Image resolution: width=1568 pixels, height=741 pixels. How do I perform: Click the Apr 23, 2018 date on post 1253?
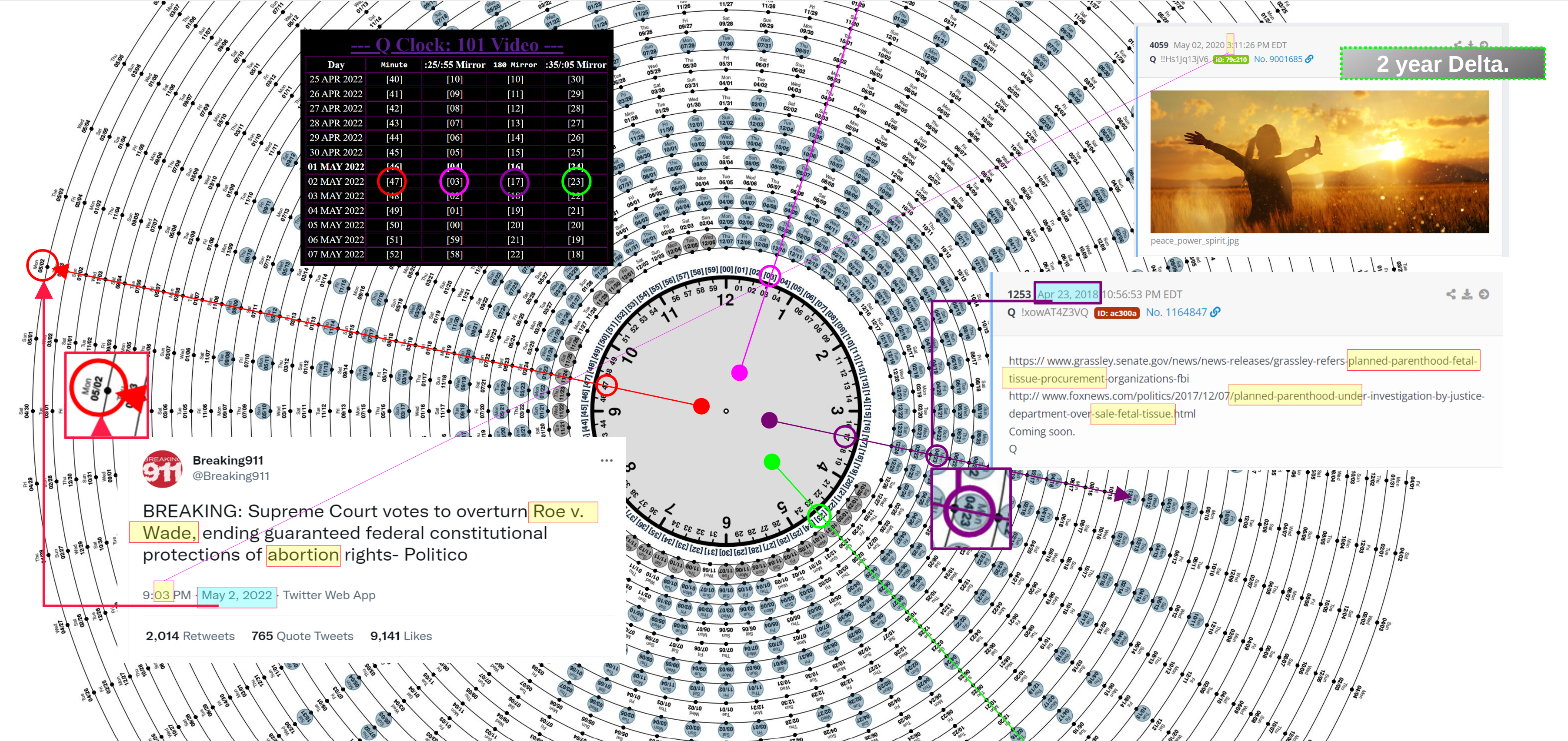(1068, 295)
